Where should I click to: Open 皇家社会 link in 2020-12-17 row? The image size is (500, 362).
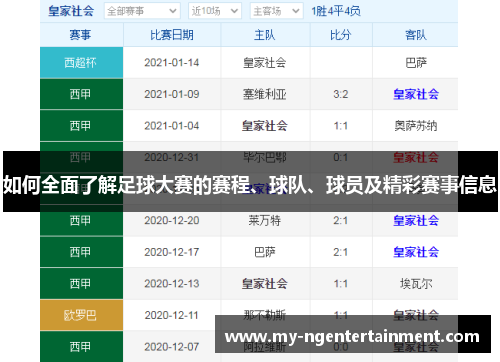416,252
